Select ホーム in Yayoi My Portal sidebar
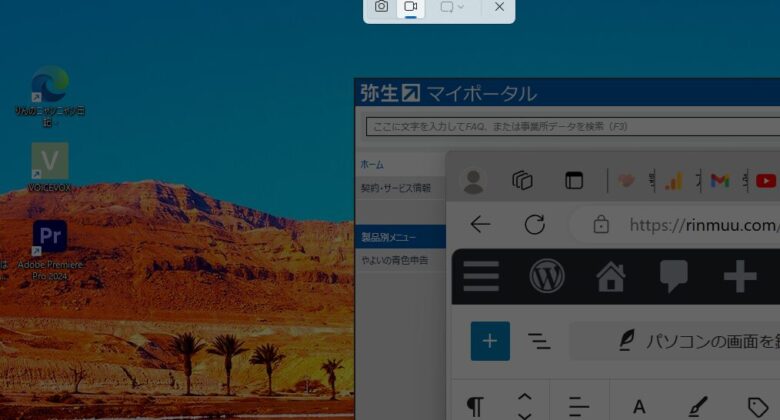The height and width of the screenshot is (420, 780). pyautogui.click(x=372, y=164)
